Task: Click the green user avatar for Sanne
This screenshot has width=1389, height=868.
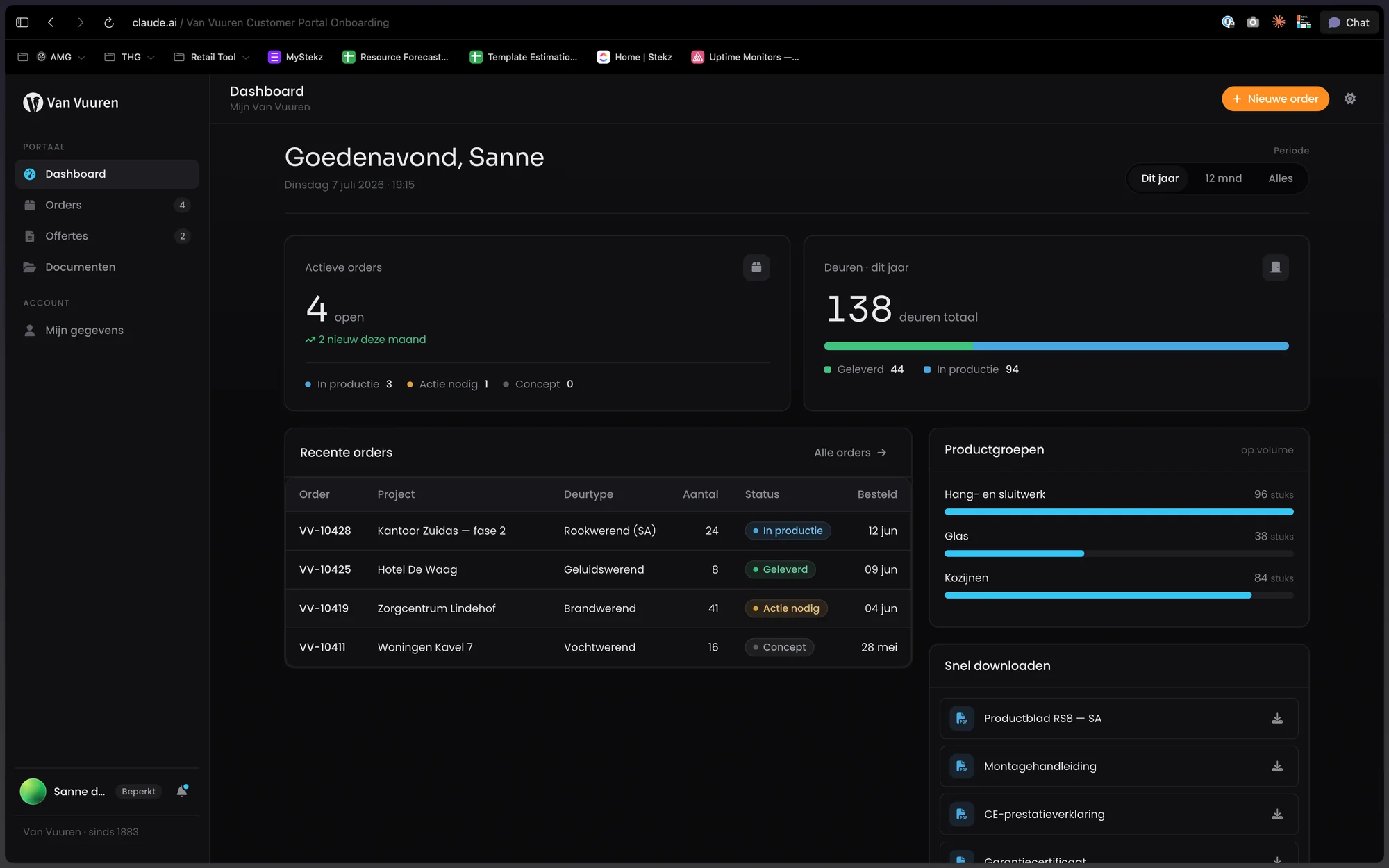Action: point(33,792)
